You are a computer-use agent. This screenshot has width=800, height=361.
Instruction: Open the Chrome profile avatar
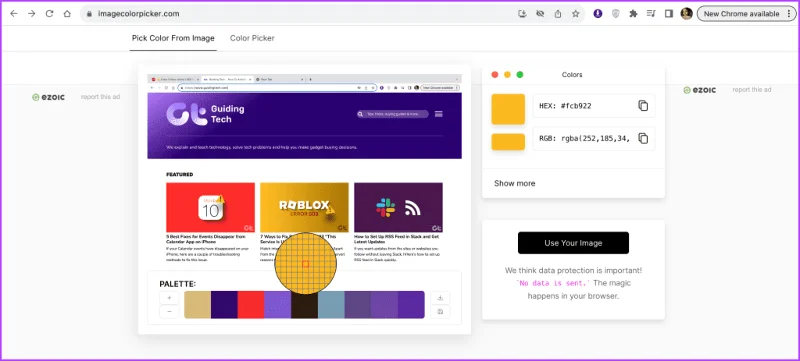686,14
